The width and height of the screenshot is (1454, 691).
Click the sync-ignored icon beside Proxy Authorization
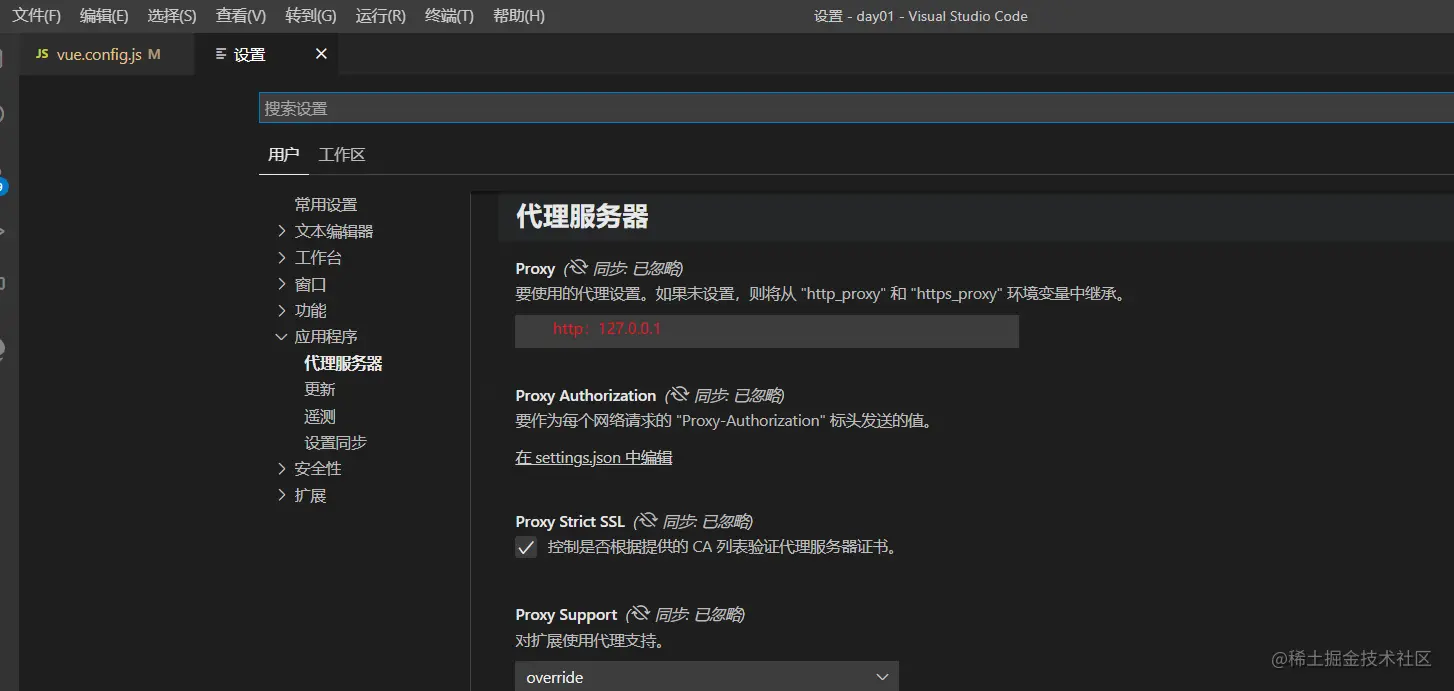[680, 395]
